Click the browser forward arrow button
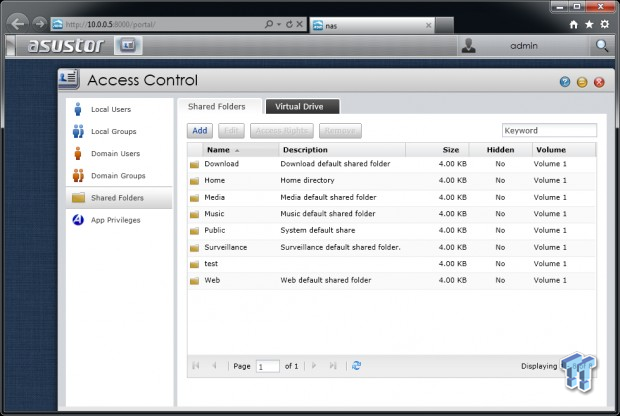Screen dimensions: 620x416 tap(39, 24)
